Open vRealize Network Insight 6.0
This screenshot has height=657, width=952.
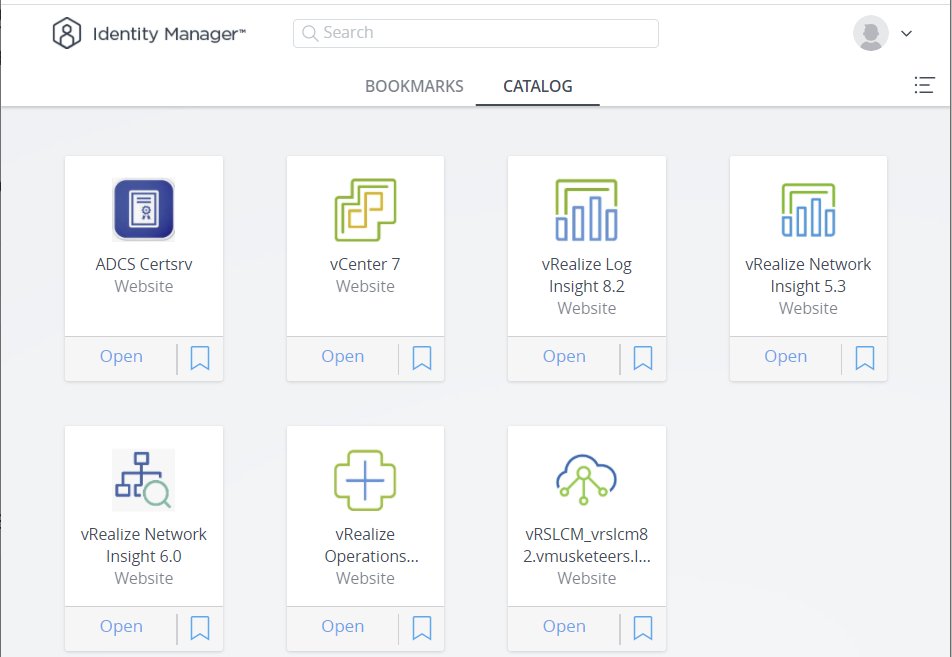[x=121, y=627]
